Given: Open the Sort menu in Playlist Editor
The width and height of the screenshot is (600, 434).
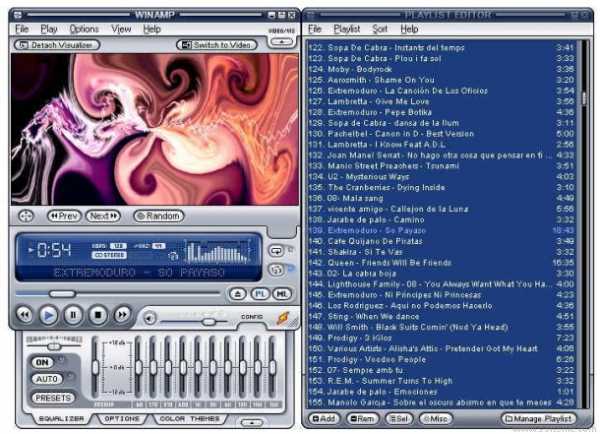Looking at the screenshot, I should click(380, 29).
